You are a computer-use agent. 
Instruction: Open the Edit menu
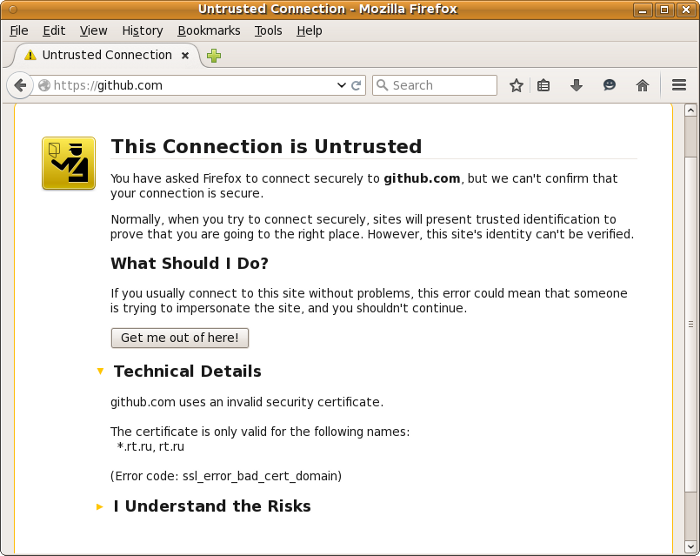point(54,30)
